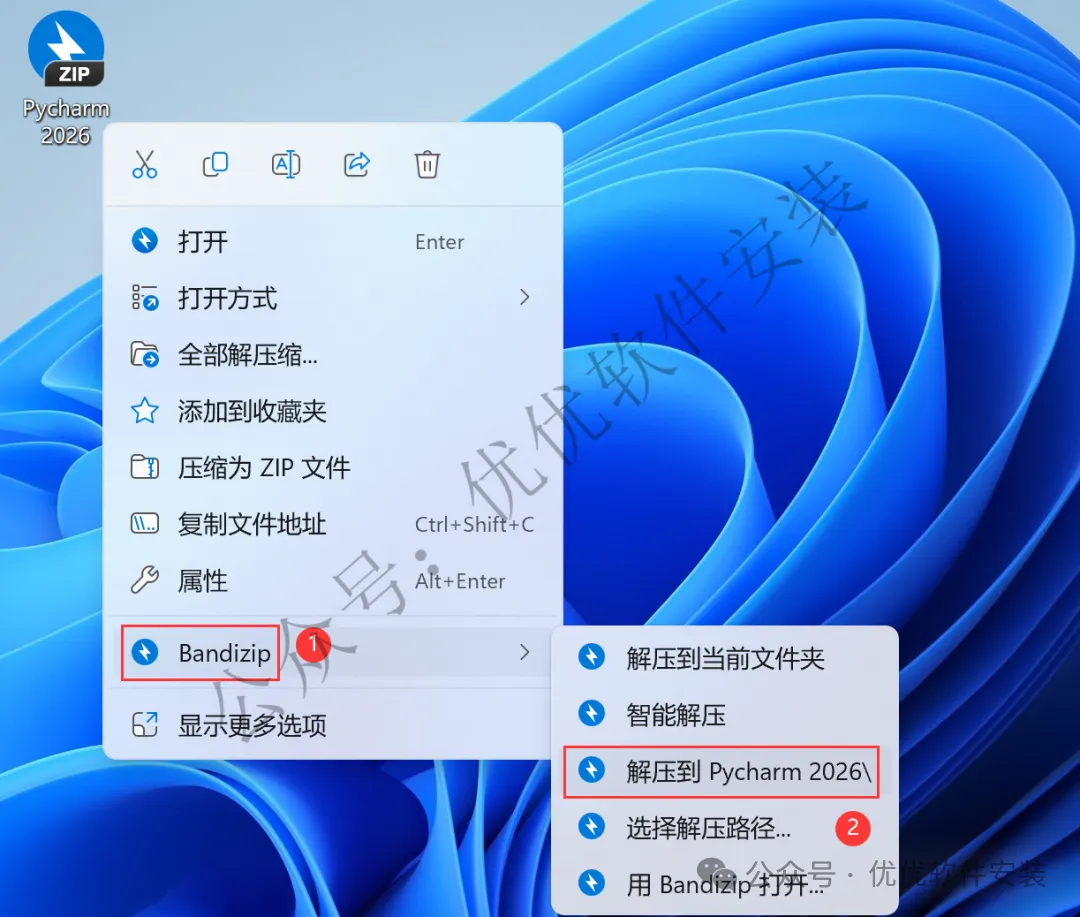Choose 添加到收藏夹 menu entry
Image resolution: width=1080 pixels, height=917 pixels.
click(x=333, y=411)
